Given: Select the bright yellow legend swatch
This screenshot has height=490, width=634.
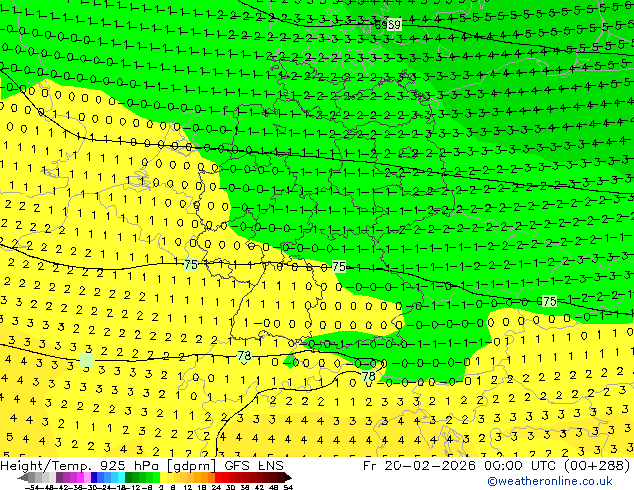Looking at the screenshot, I should 163,478.
